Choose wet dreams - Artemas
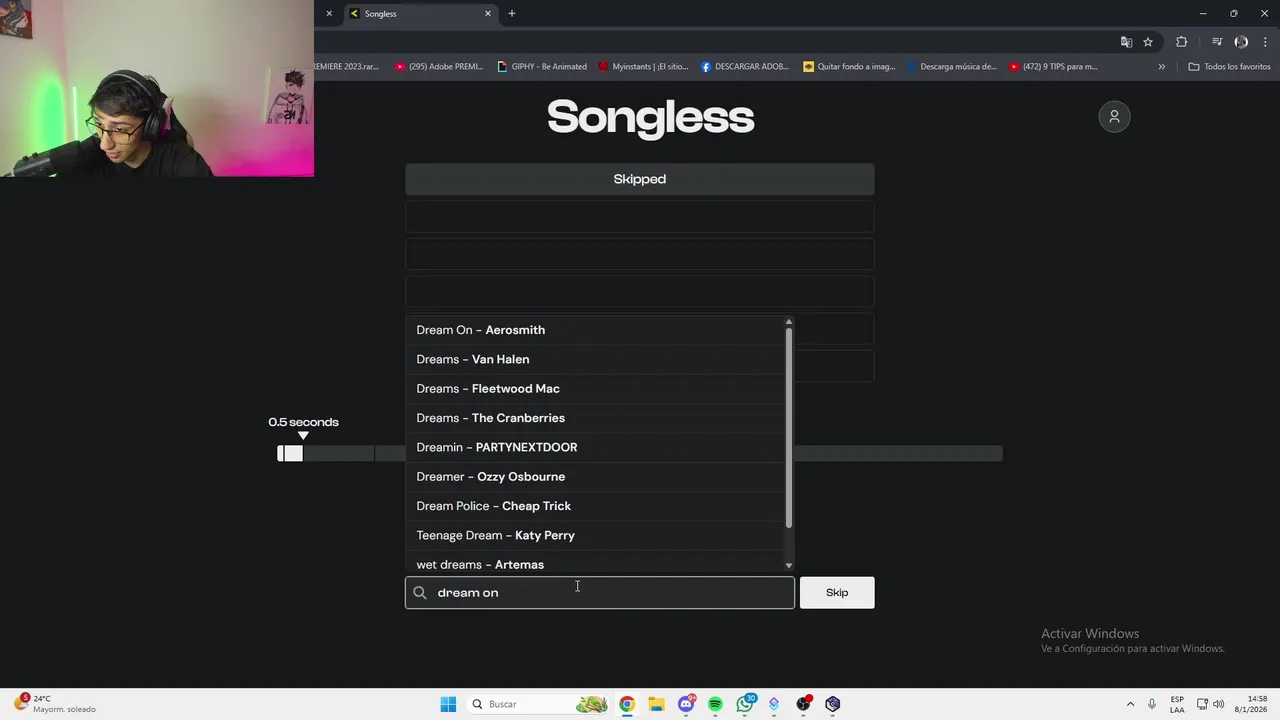1280x720 pixels. pyautogui.click(x=596, y=562)
